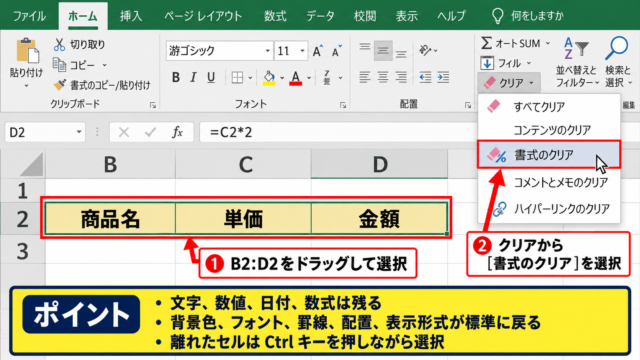Viewport: 640px width, 360px height.
Task: Choose Clear Hyperlinks menu item
Action: [549, 209]
